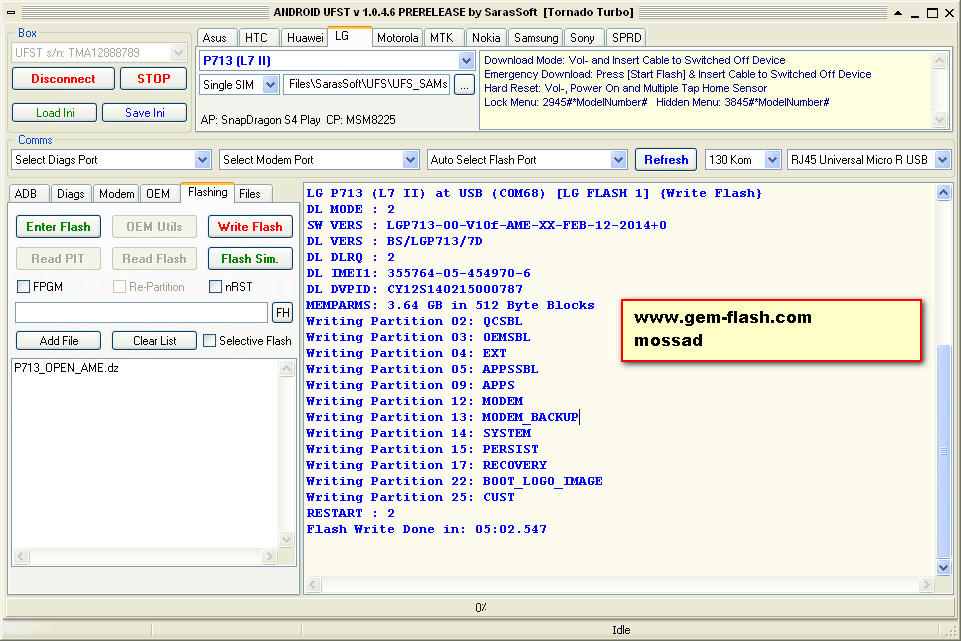Toggle the nRST checkbox
This screenshot has width=961, height=641.
click(215, 286)
